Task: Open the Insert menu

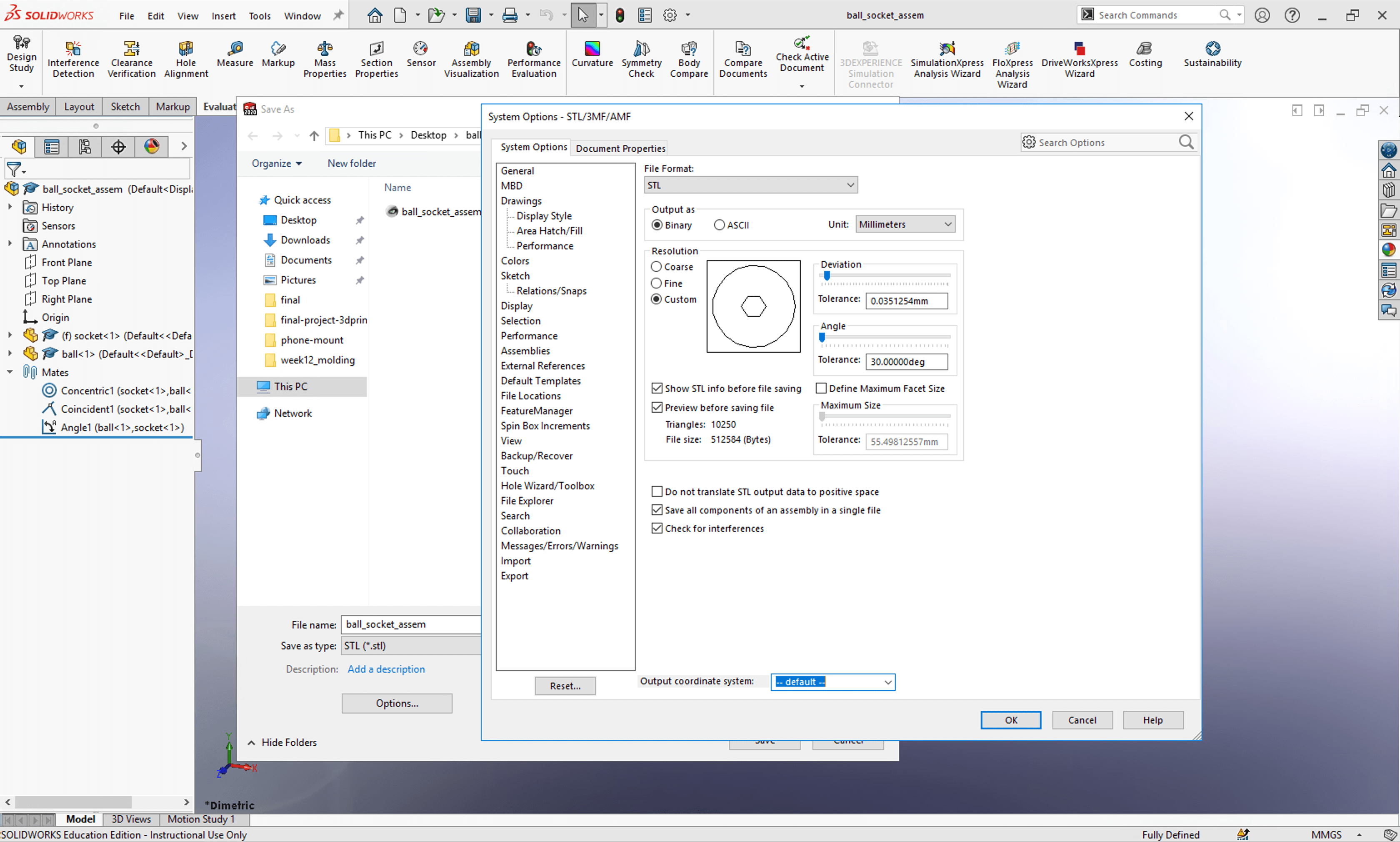Action: [223, 16]
